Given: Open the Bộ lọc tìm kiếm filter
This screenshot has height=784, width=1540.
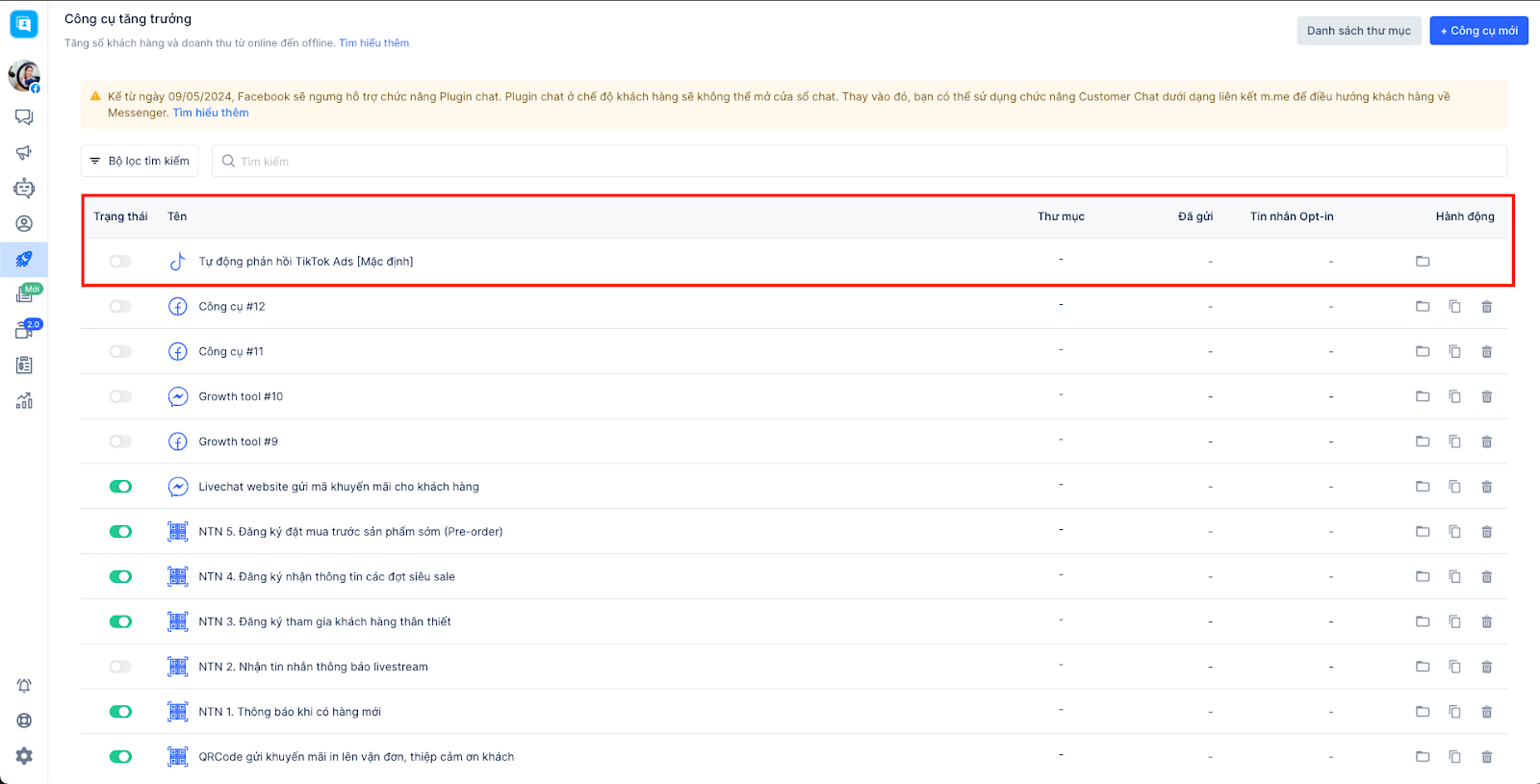Looking at the screenshot, I should 140,161.
